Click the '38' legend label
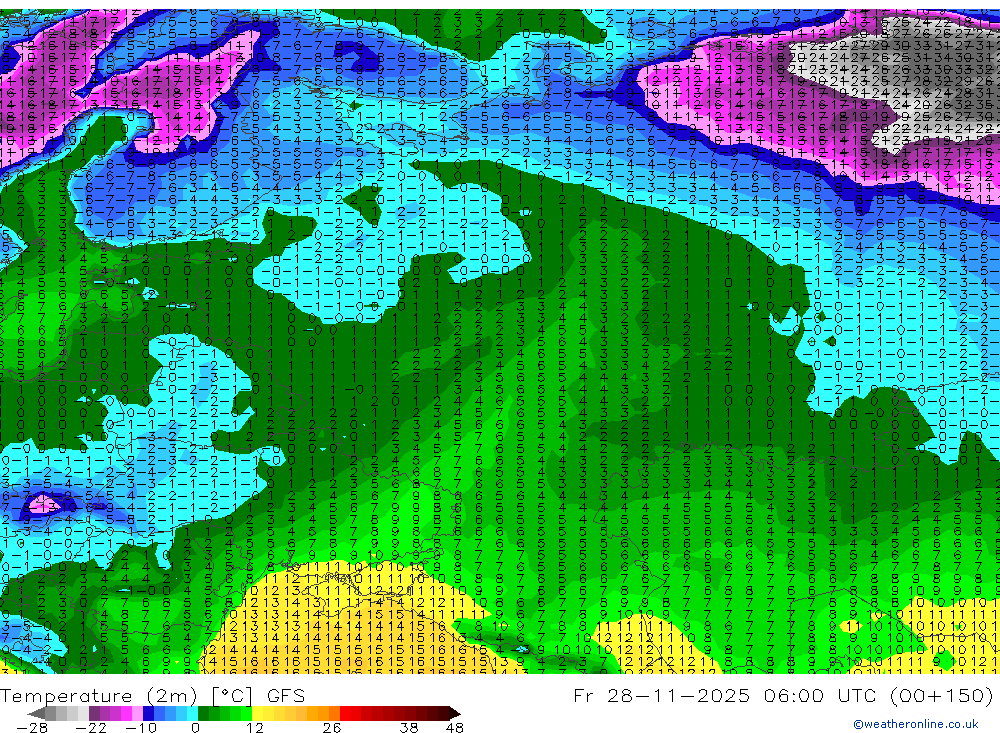This screenshot has width=1000, height=733. click(409, 728)
